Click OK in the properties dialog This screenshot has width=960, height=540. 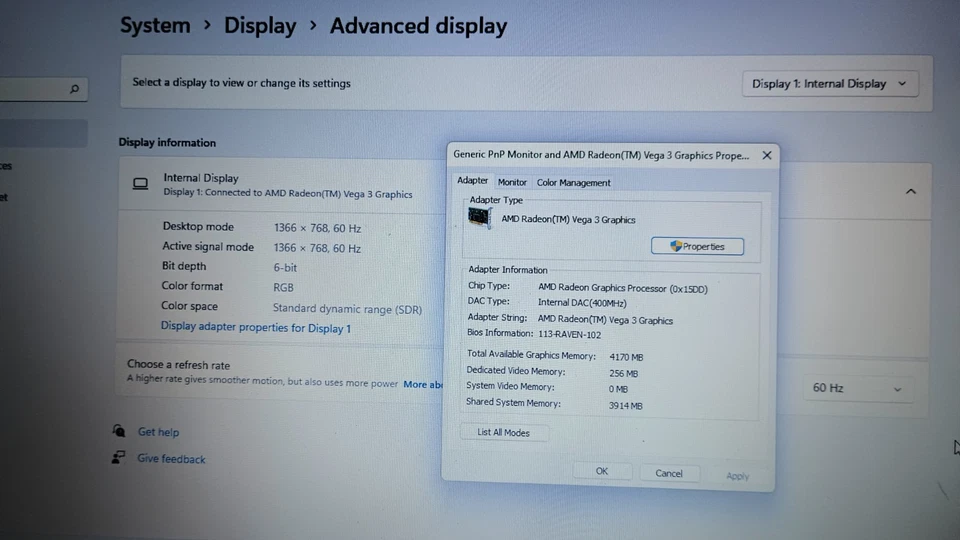click(x=602, y=471)
